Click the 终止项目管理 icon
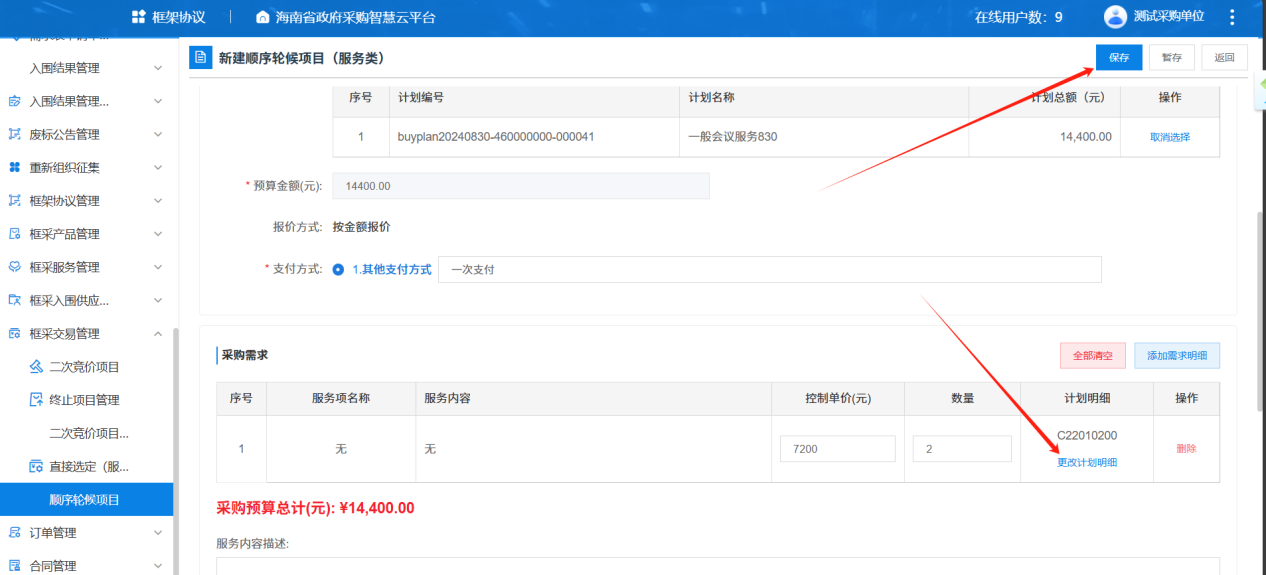This screenshot has width=1266, height=575. click(36, 399)
